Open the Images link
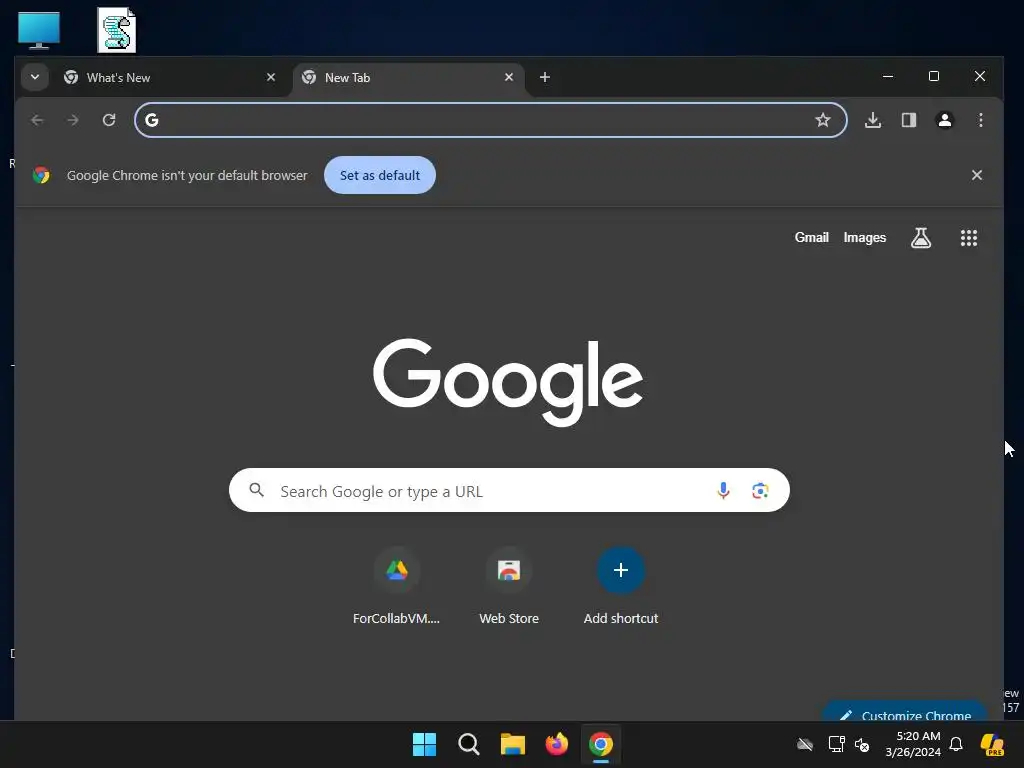 point(865,238)
